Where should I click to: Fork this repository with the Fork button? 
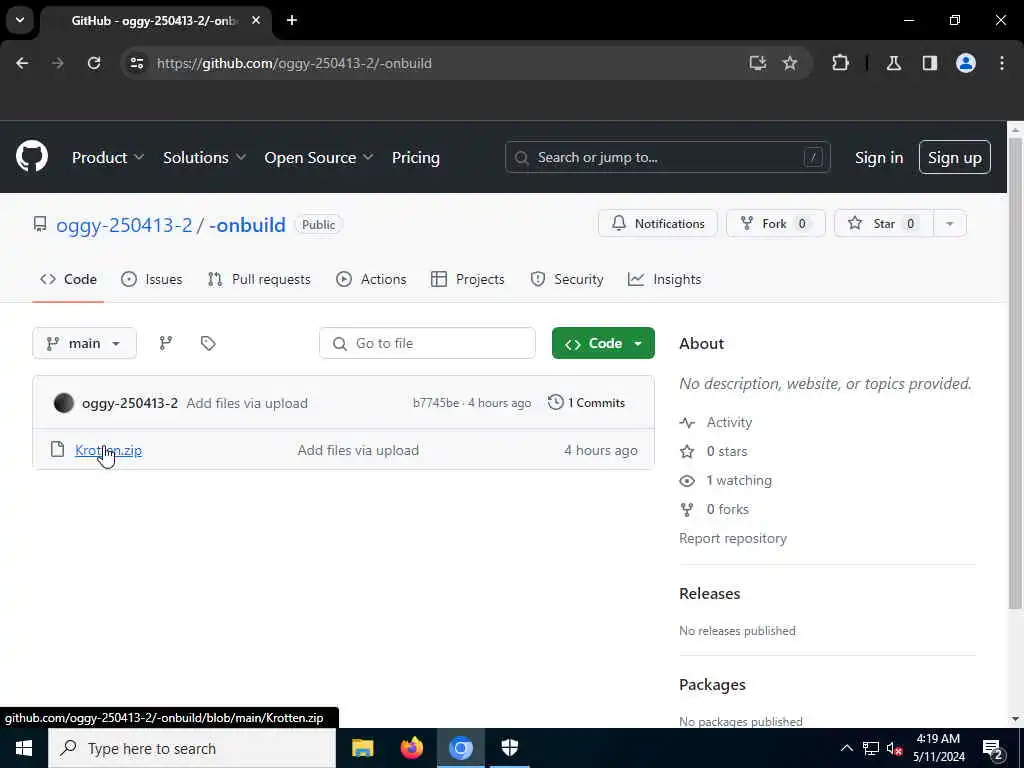(775, 223)
